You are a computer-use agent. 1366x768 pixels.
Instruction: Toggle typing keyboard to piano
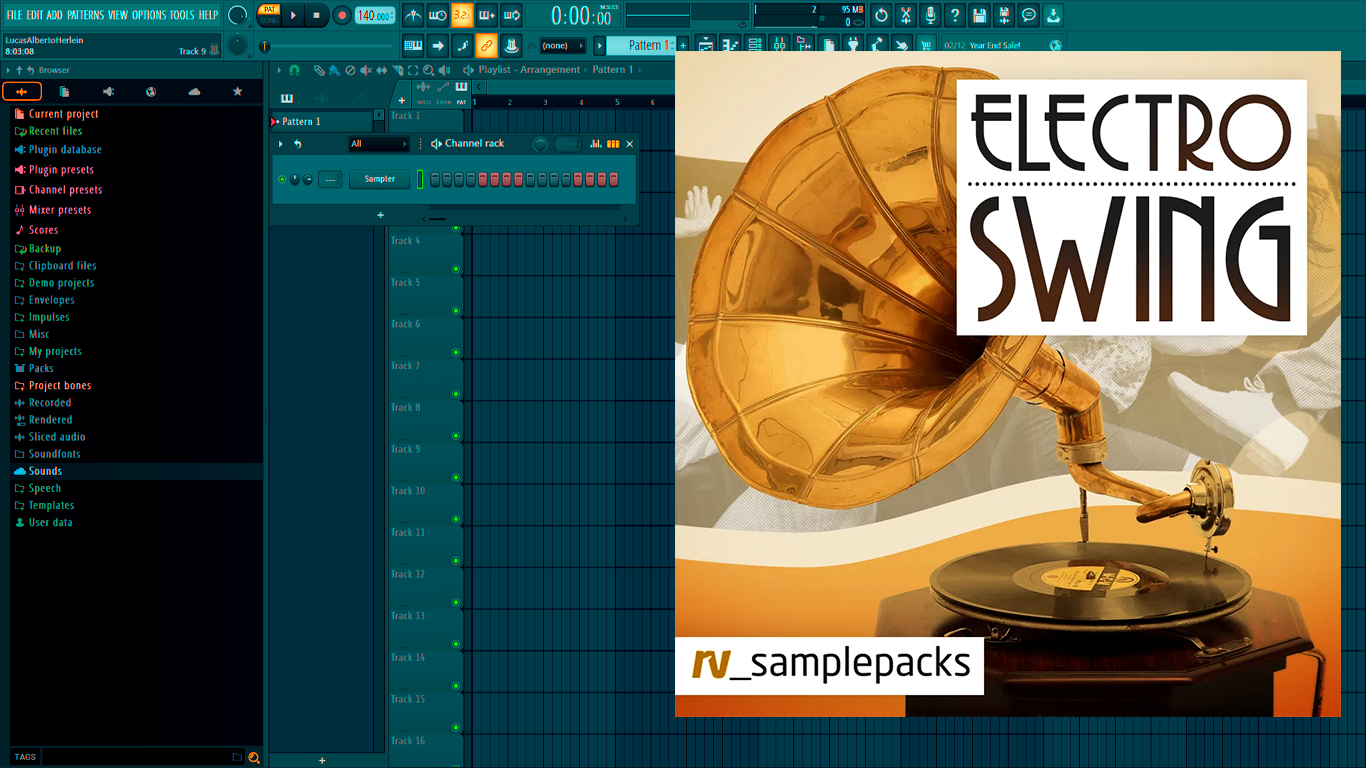tap(413, 45)
